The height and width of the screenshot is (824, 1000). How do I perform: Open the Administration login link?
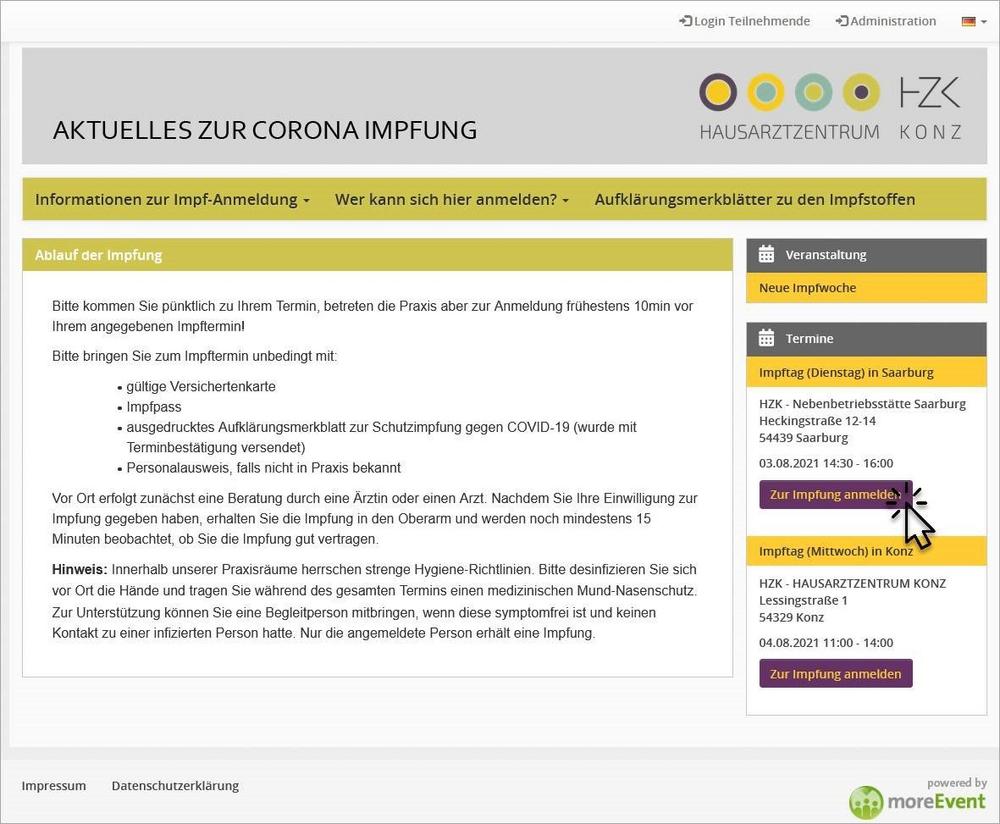(886, 21)
